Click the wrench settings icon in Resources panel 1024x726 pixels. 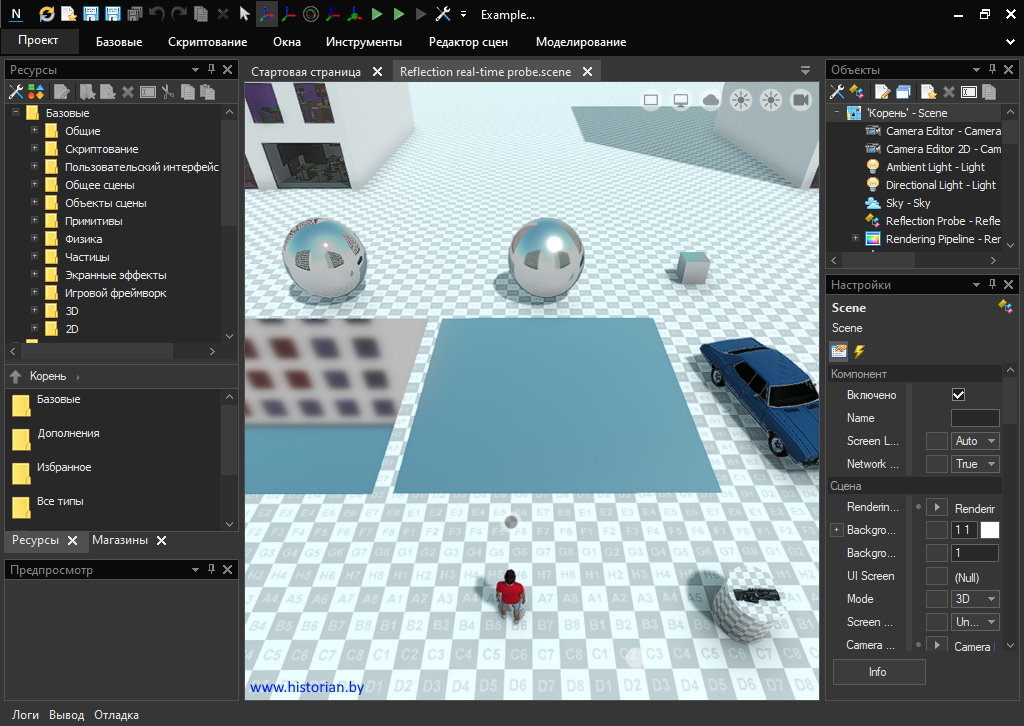tap(16, 92)
